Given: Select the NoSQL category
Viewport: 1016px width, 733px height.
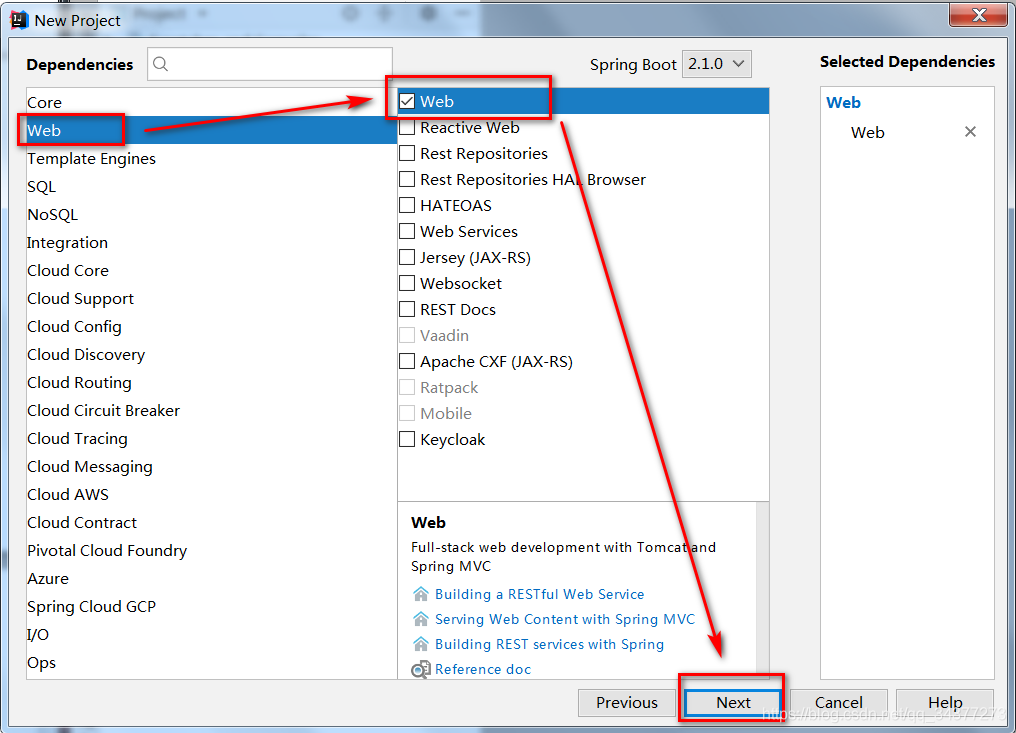Looking at the screenshot, I should (x=211, y=215).
